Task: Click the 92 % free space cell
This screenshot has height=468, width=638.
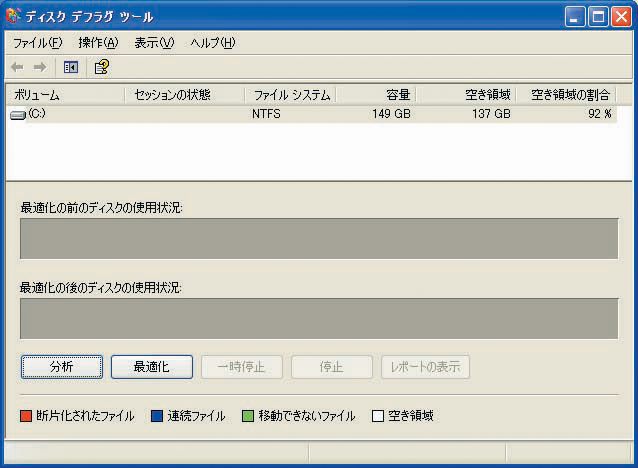Action: (x=600, y=114)
